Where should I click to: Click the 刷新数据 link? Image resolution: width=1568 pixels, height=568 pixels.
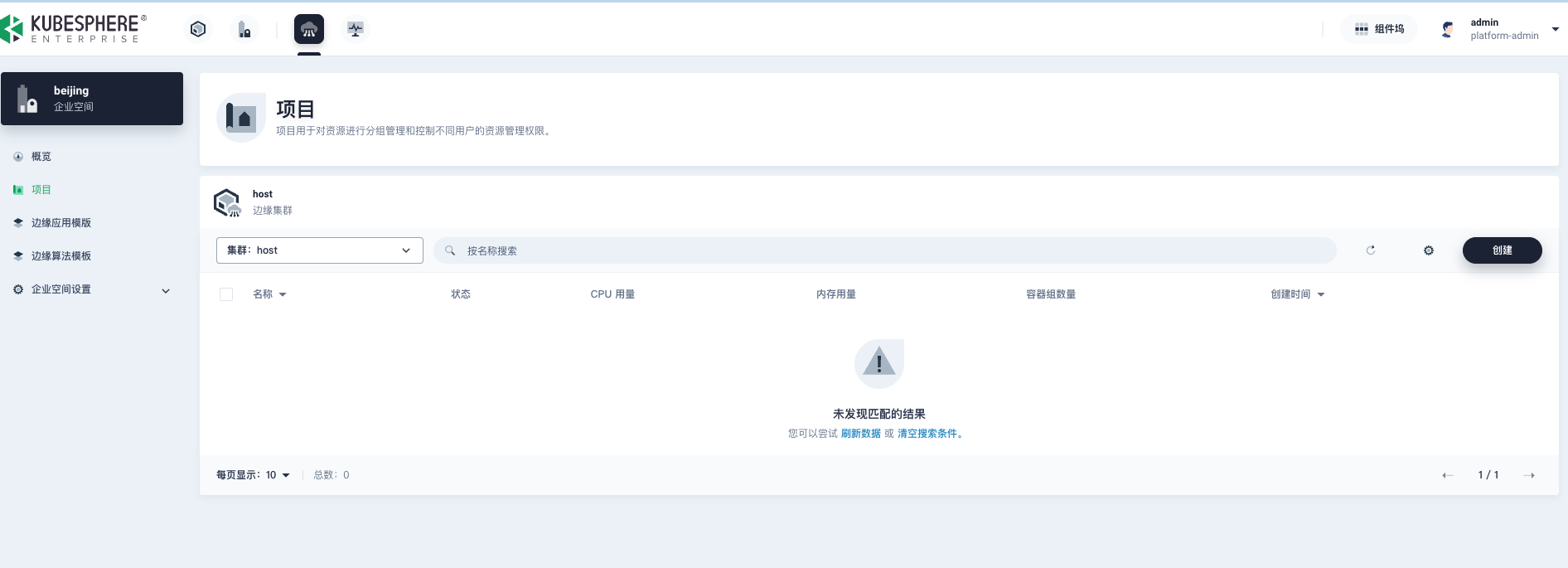(860, 434)
